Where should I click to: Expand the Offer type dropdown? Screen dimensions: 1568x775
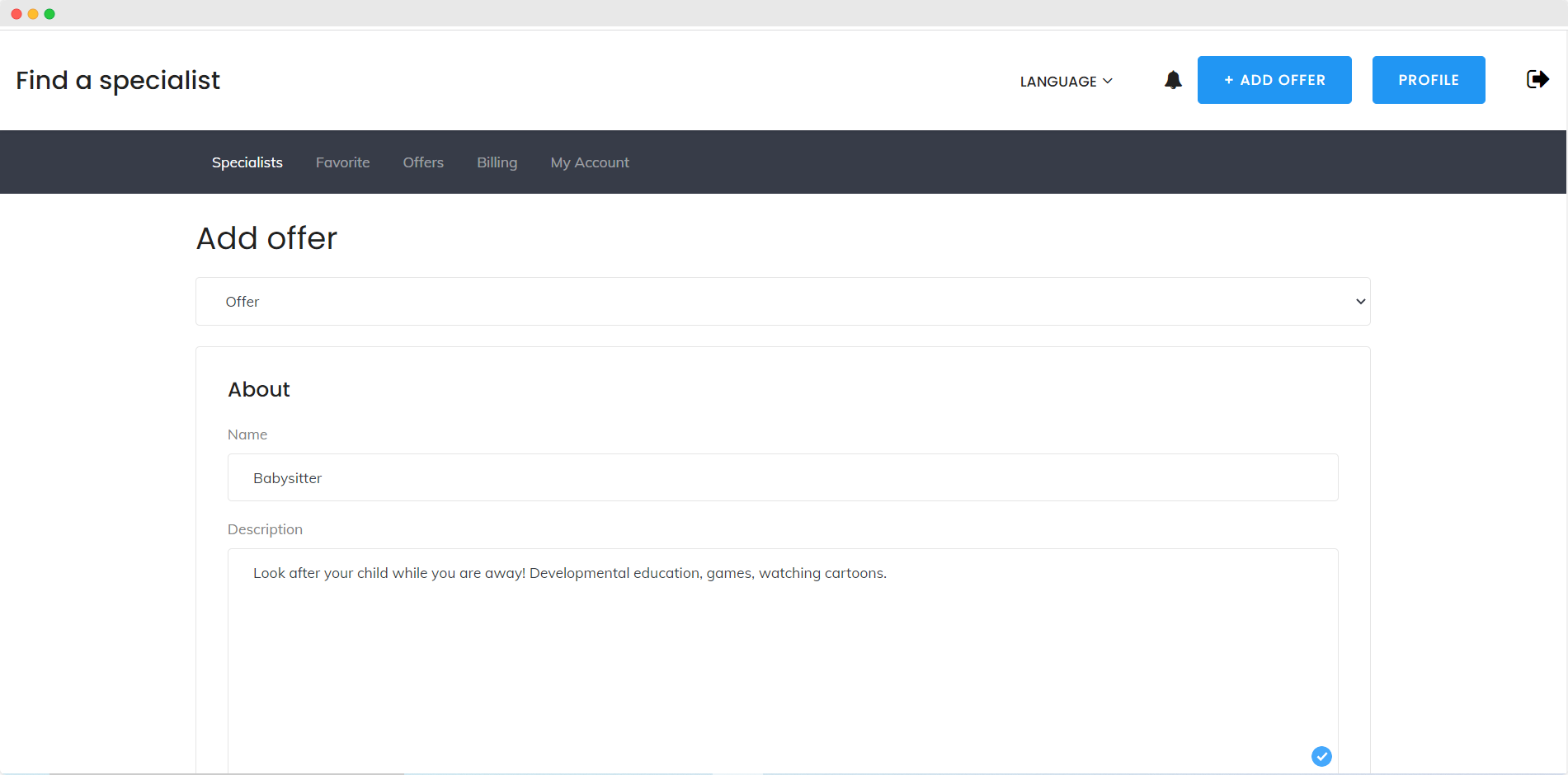783,302
